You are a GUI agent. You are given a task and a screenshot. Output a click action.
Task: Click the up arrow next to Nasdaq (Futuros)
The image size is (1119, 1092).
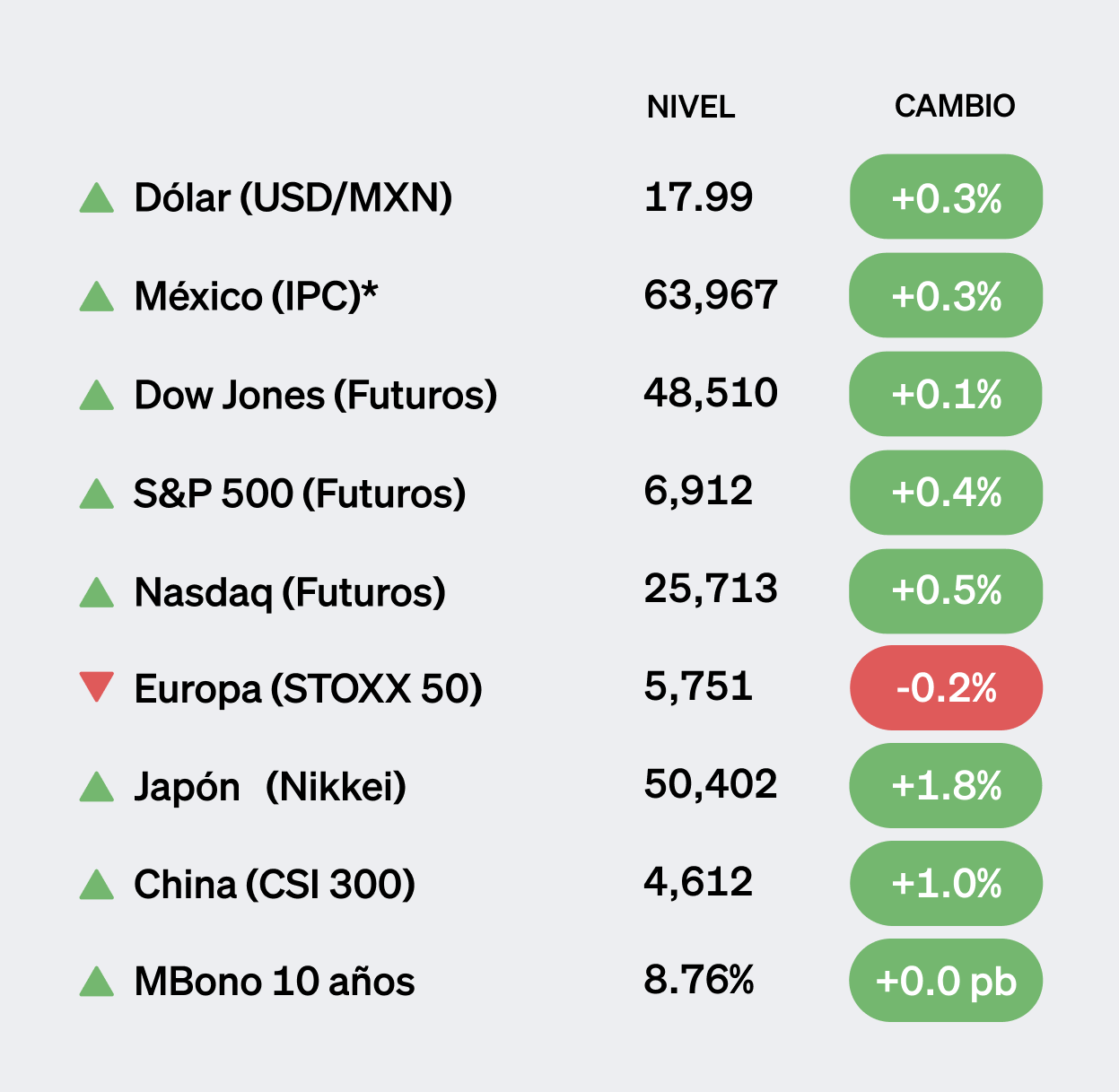coord(97,592)
